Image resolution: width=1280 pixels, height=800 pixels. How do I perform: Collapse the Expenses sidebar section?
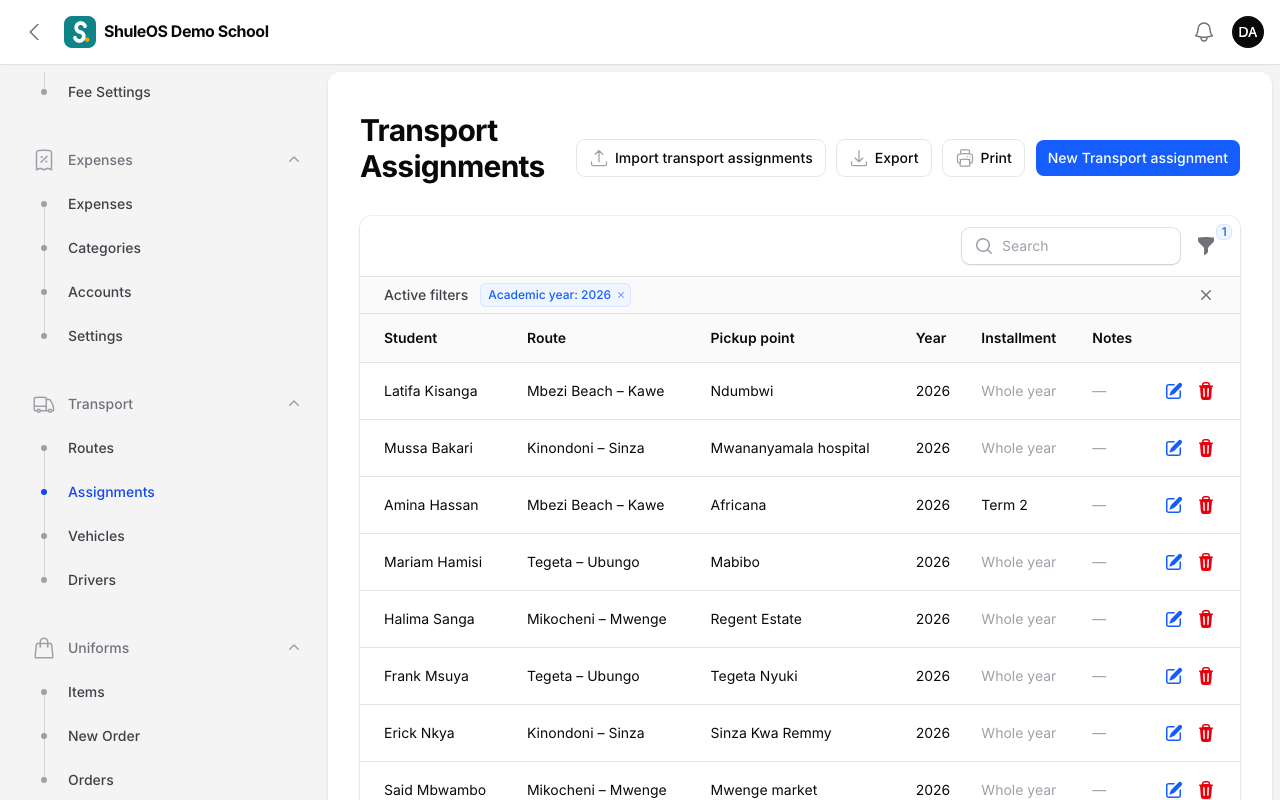294,160
